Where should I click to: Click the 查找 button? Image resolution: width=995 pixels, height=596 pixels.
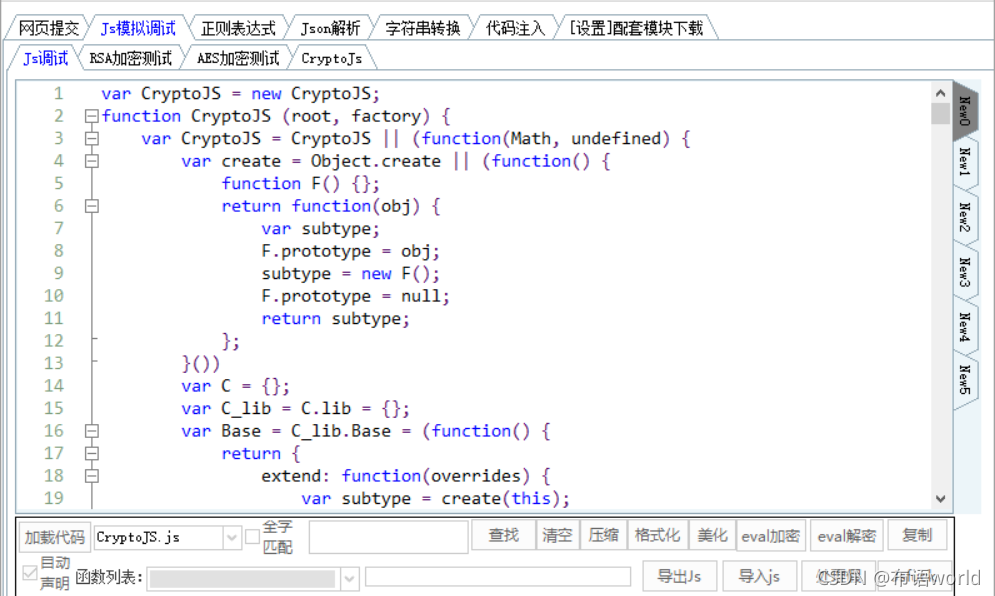pyautogui.click(x=504, y=536)
